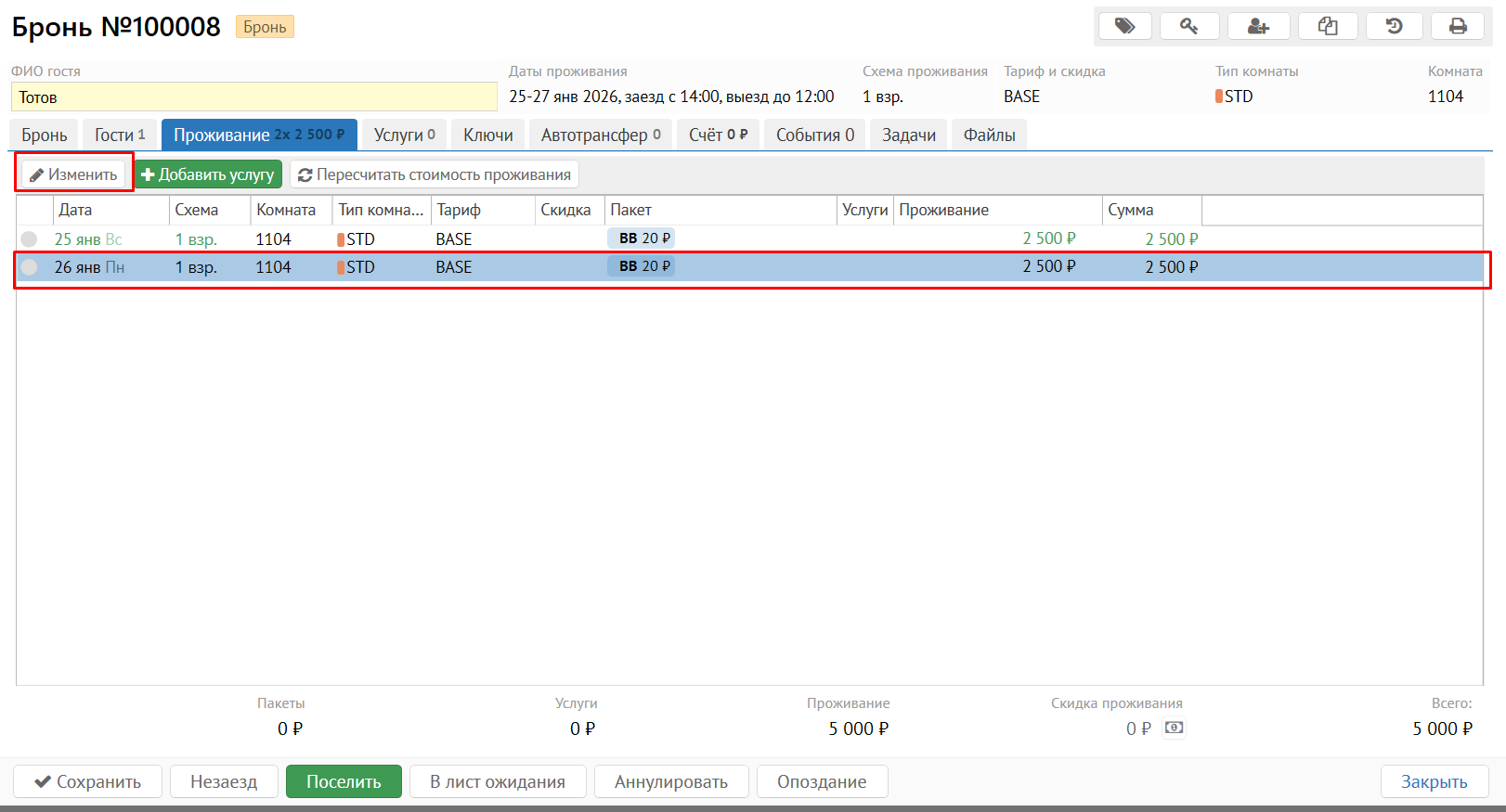Check in guest with Поселить button
Viewport: 1506px width, 812px height.
coord(344,781)
